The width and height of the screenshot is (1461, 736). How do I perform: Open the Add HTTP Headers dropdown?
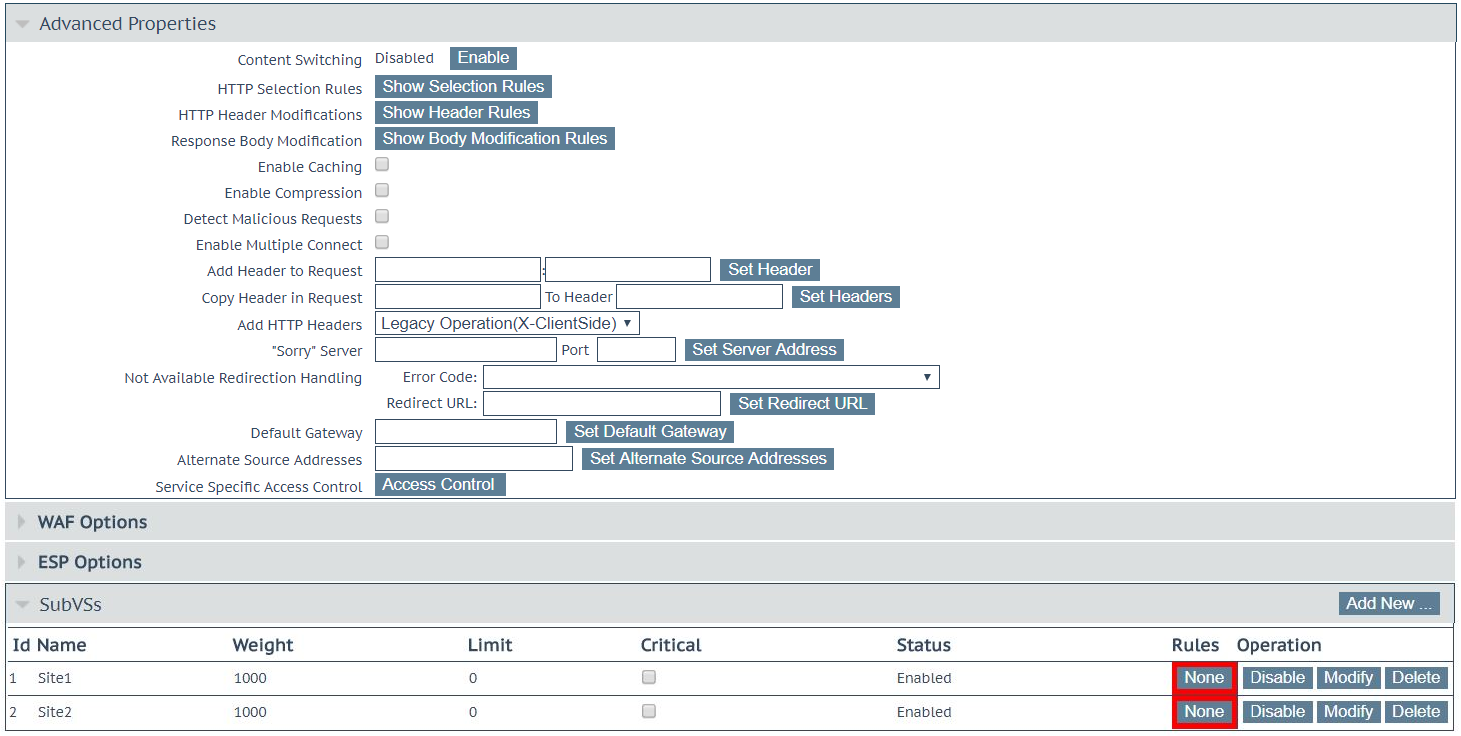tap(507, 323)
